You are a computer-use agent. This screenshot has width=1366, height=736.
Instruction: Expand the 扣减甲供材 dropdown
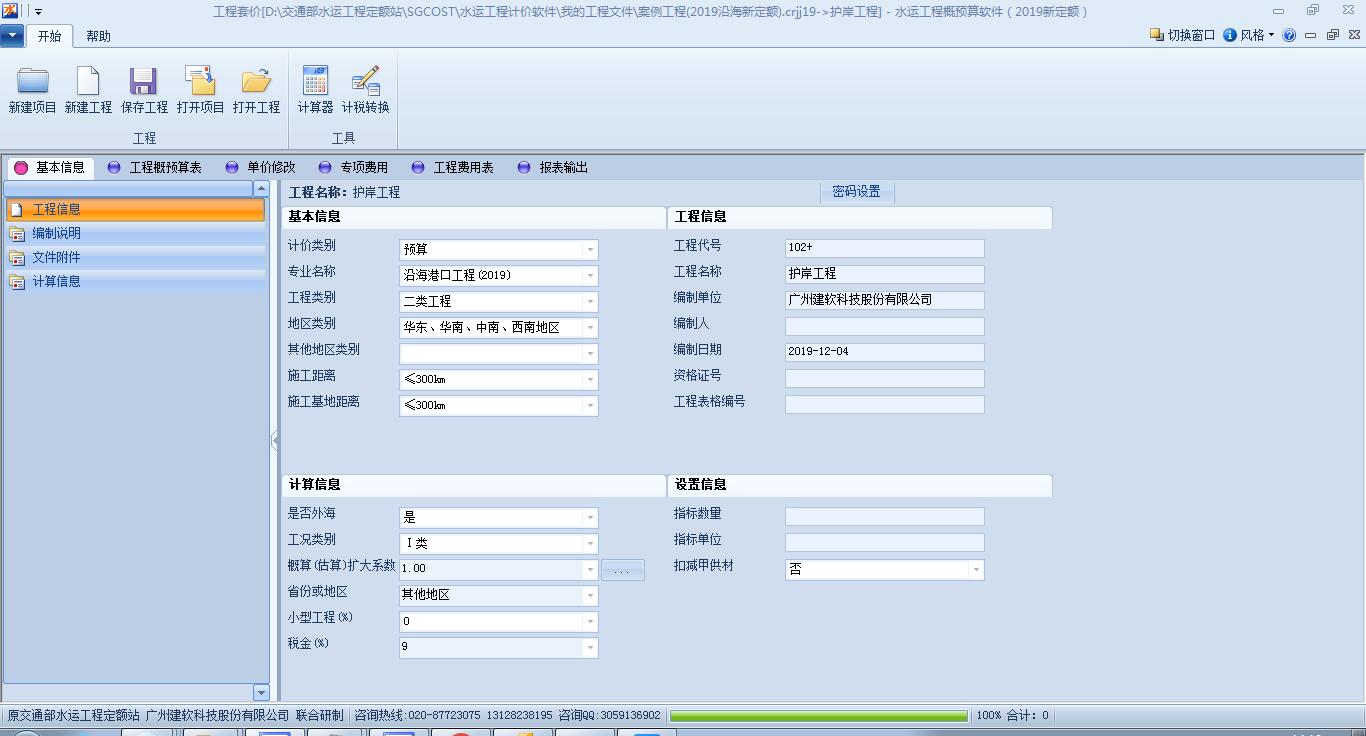[x=976, y=569]
